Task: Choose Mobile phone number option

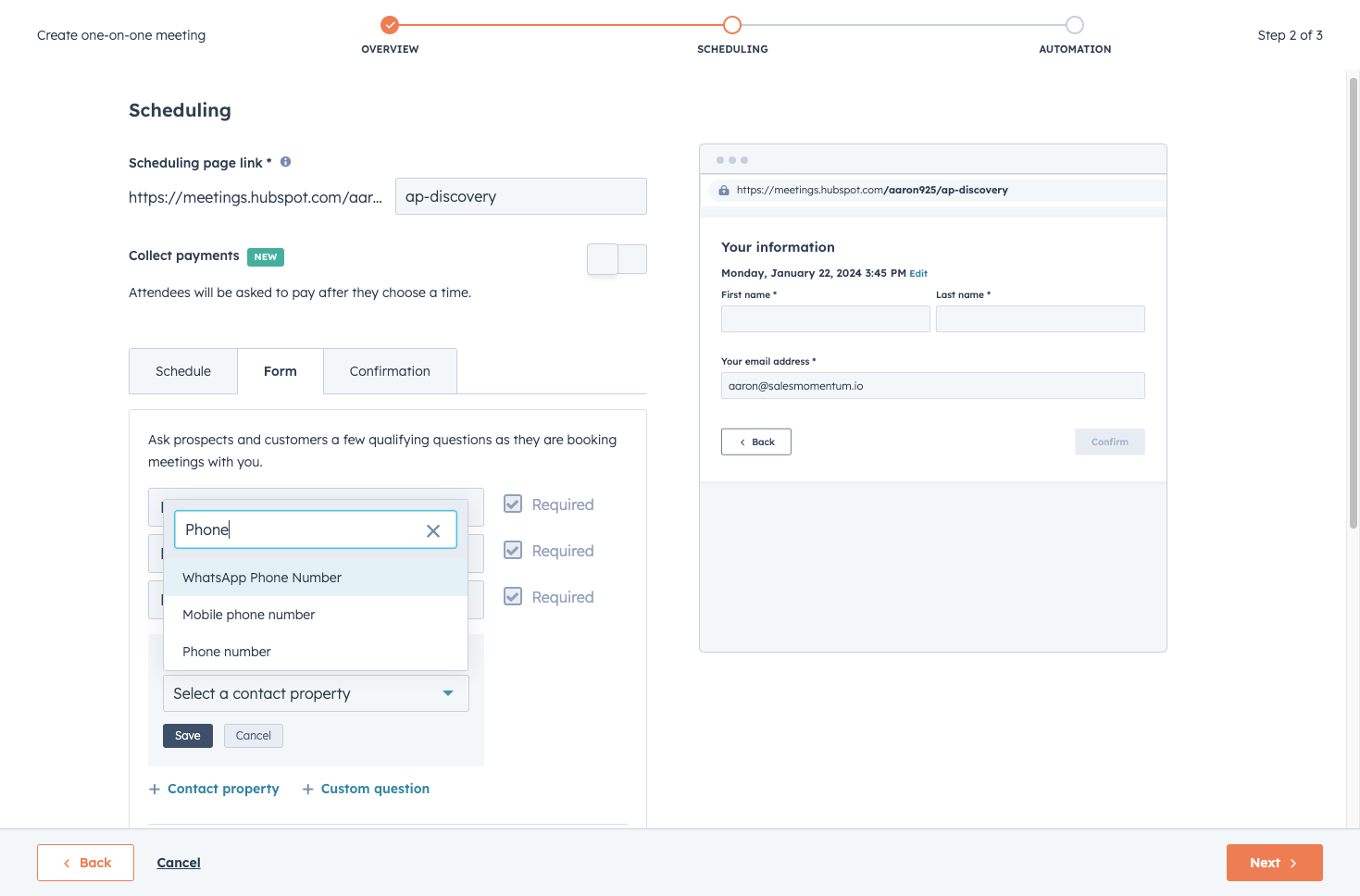Action: (316, 615)
